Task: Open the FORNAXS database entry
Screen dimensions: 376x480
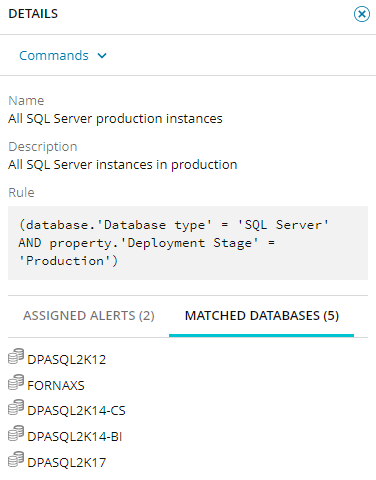Action: tap(56, 386)
